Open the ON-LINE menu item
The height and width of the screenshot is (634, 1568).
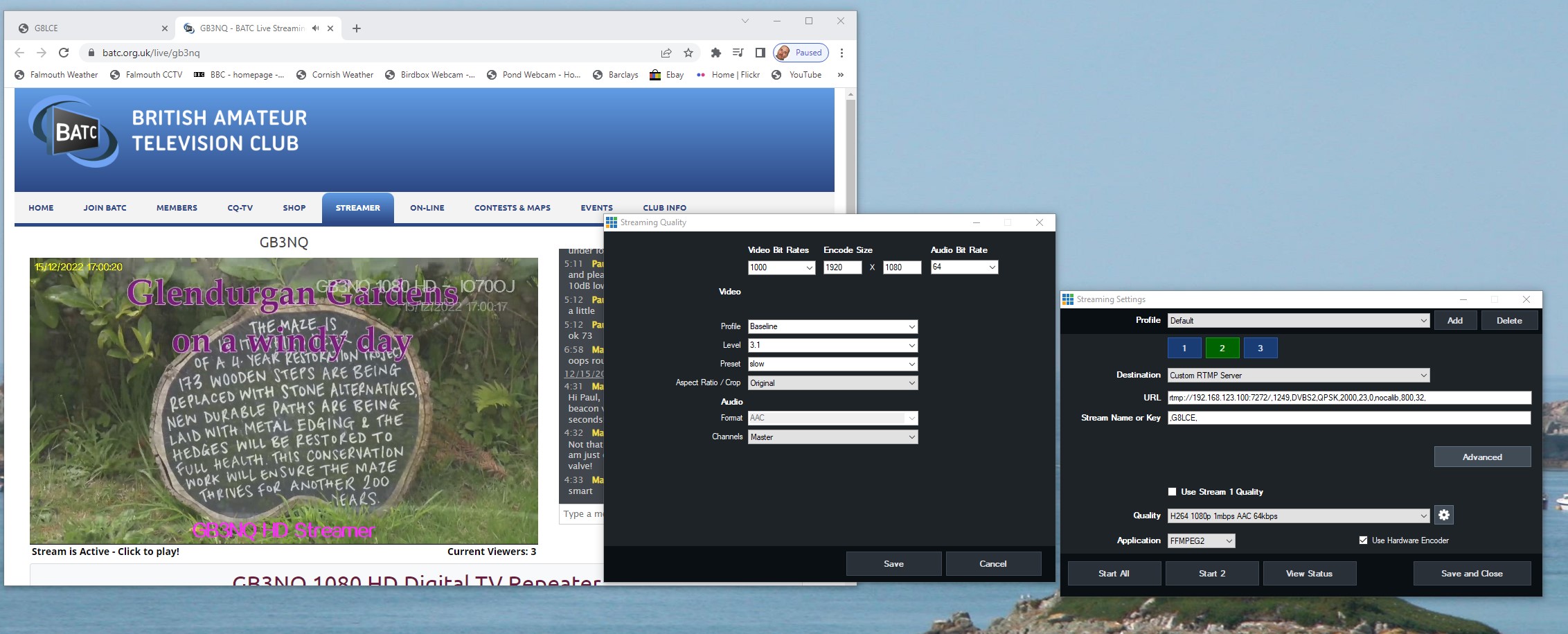(x=427, y=208)
